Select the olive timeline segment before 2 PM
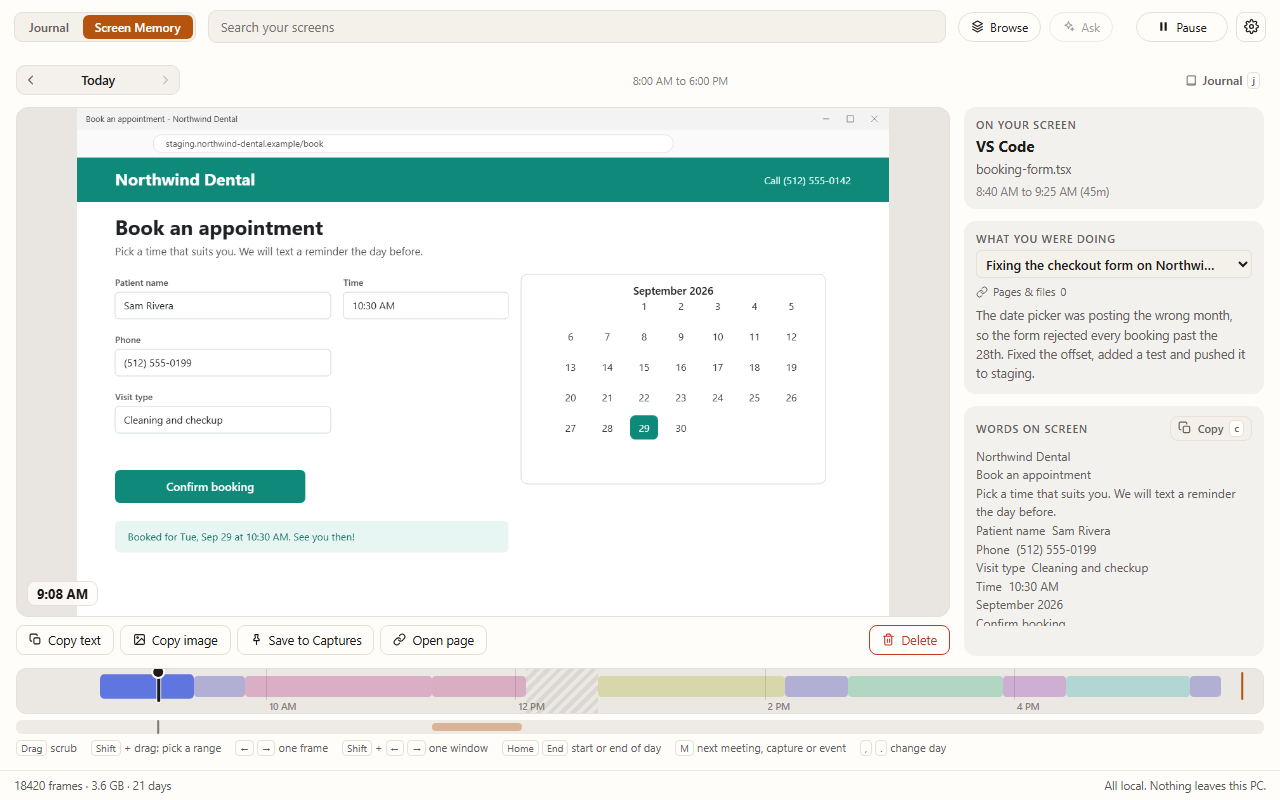Image resolution: width=1280 pixels, height=800 pixels. pyautogui.click(x=690, y=686)
